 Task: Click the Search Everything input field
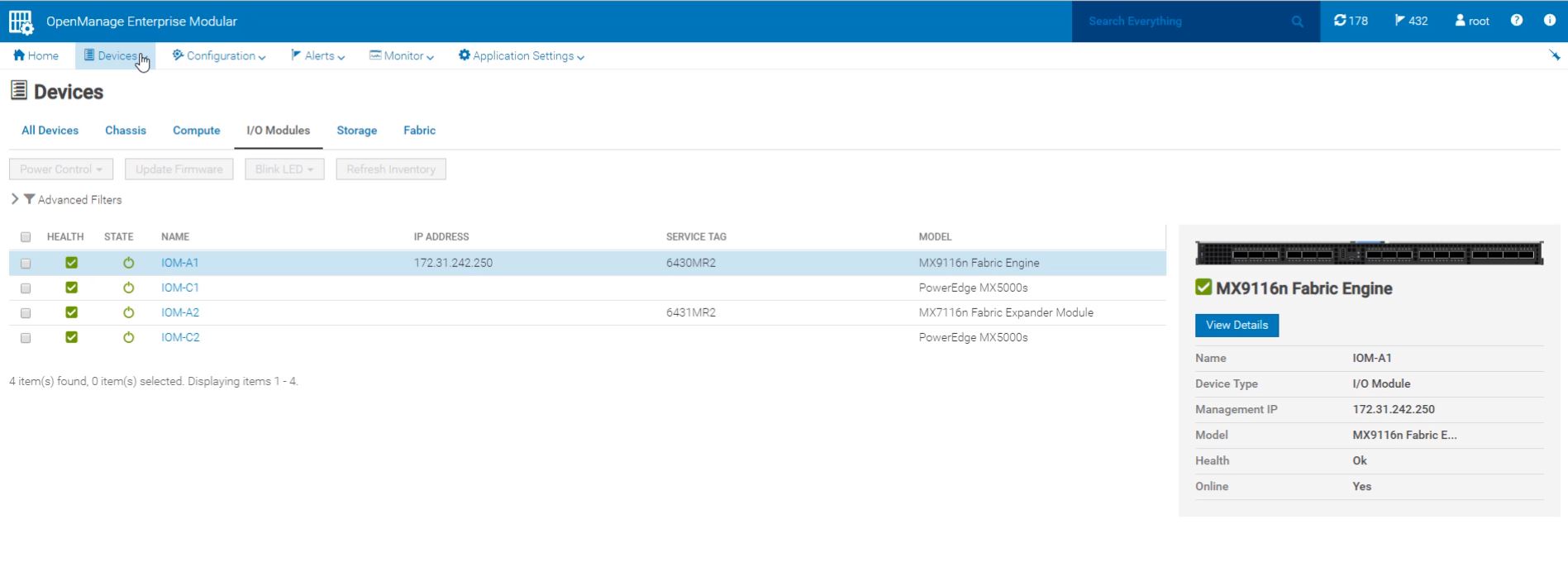[x=1182, y=21]
